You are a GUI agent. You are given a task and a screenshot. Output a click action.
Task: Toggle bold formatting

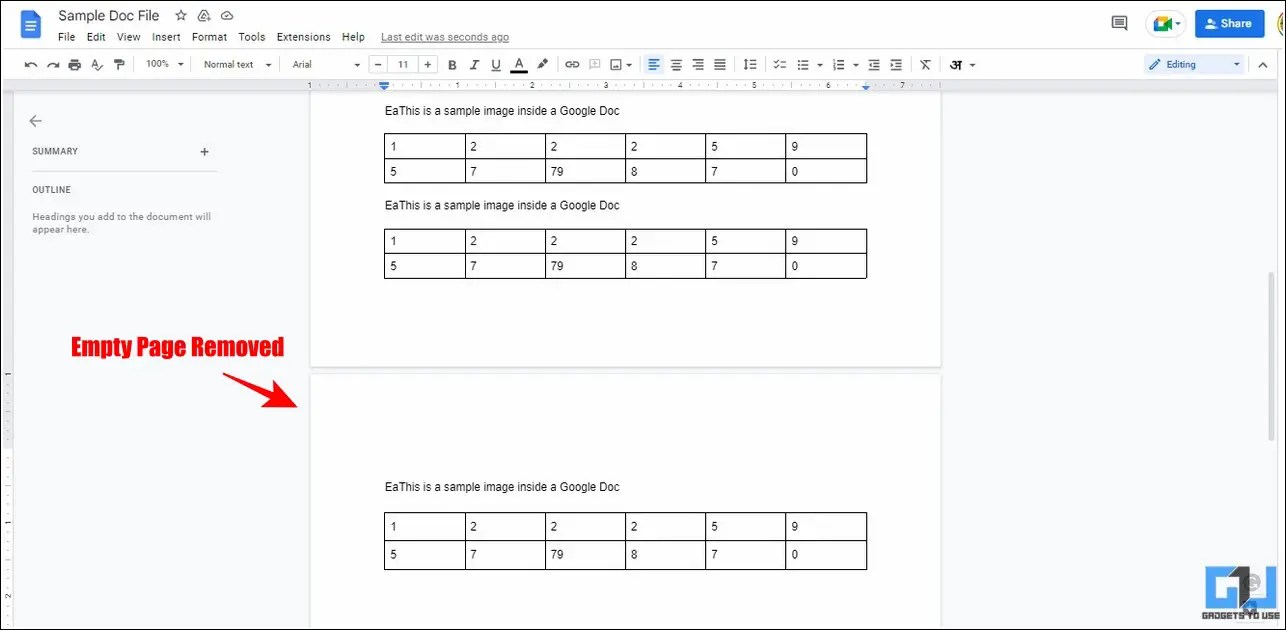(452, 64)
